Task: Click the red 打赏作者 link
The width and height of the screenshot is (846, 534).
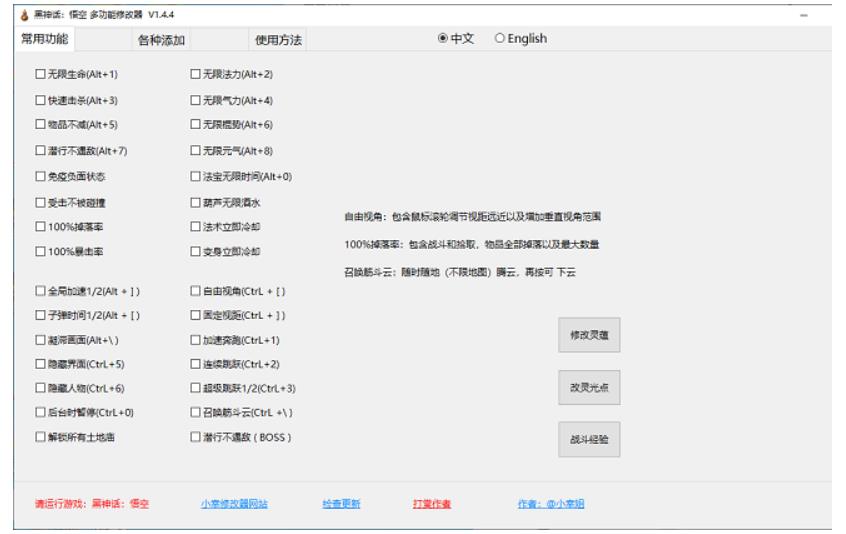Action: [x=432, y=504]
